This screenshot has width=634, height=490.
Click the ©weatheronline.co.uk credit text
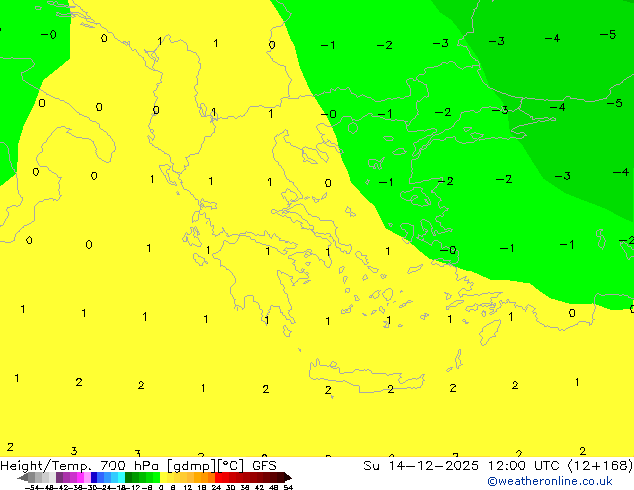(x=550, y=481)
